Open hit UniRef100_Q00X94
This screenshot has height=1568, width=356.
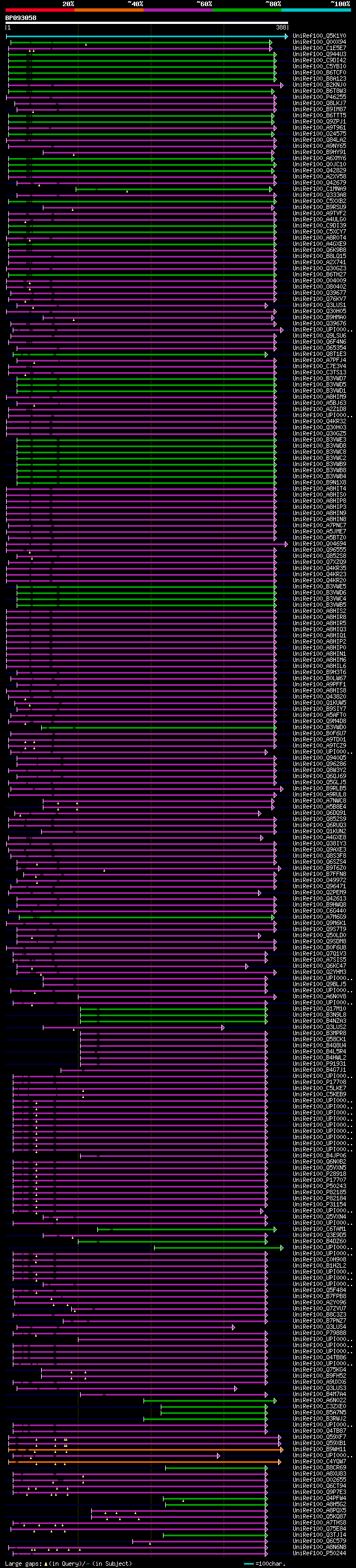[x=319, y=42]
